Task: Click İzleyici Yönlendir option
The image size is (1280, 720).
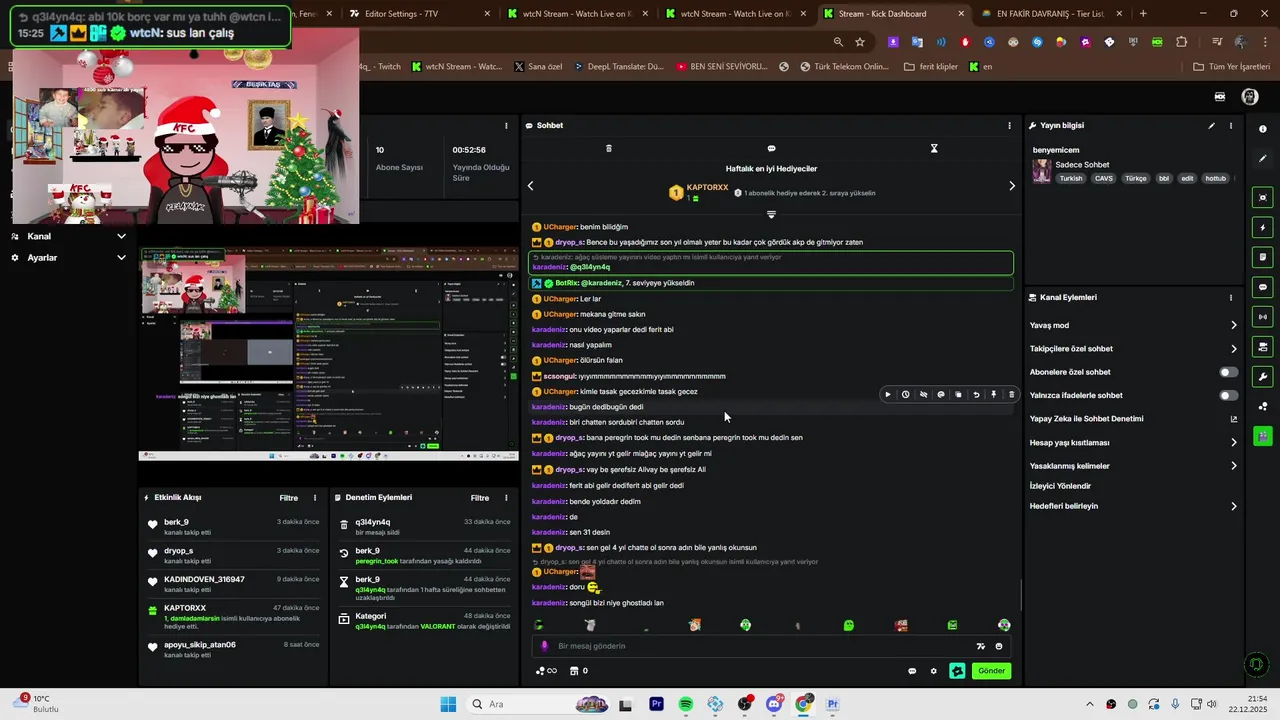Action: coord(1060,486)
